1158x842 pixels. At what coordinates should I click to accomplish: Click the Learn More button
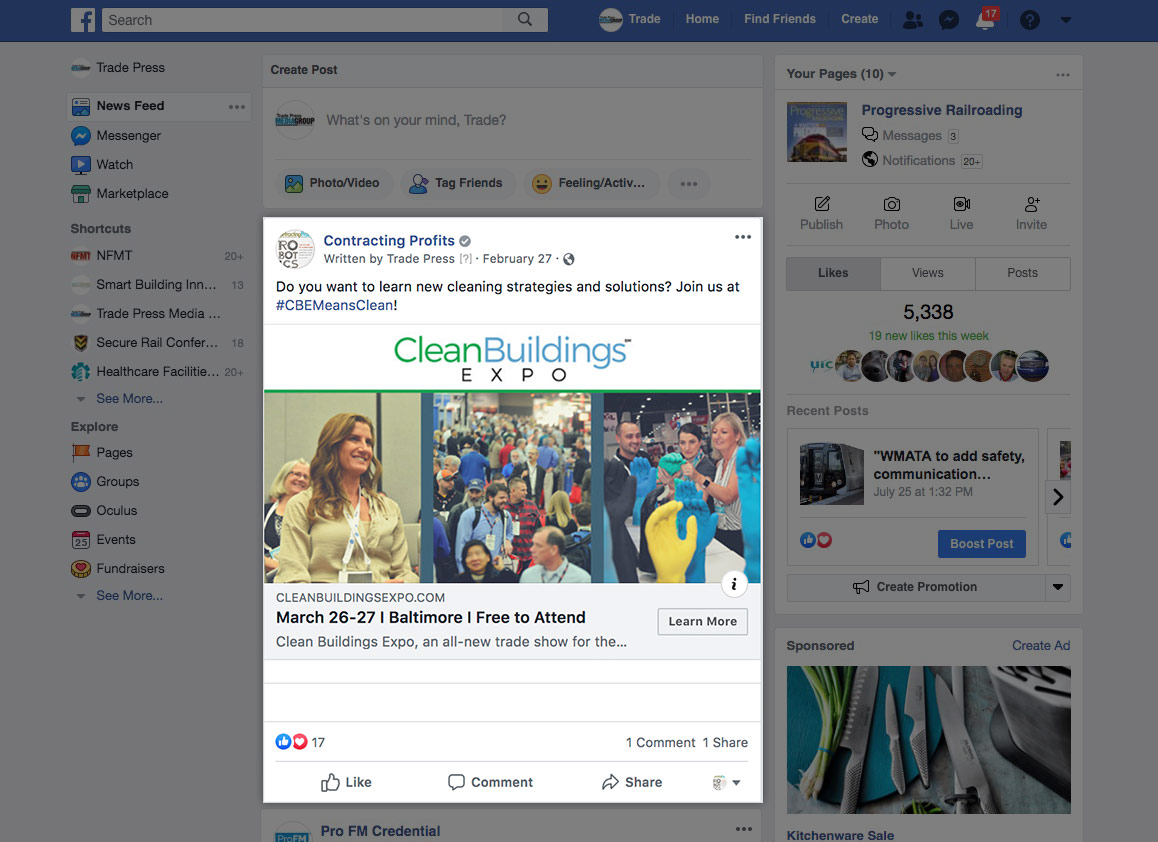(702, 622)
